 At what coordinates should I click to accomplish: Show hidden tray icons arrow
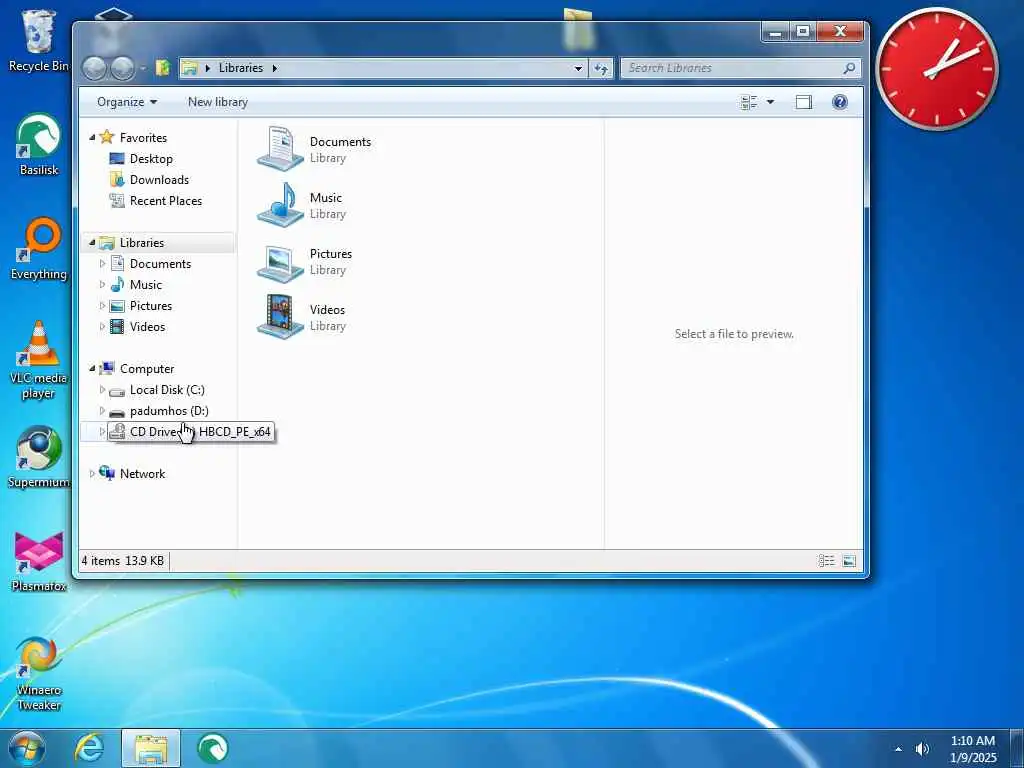[x=898, y=749]
